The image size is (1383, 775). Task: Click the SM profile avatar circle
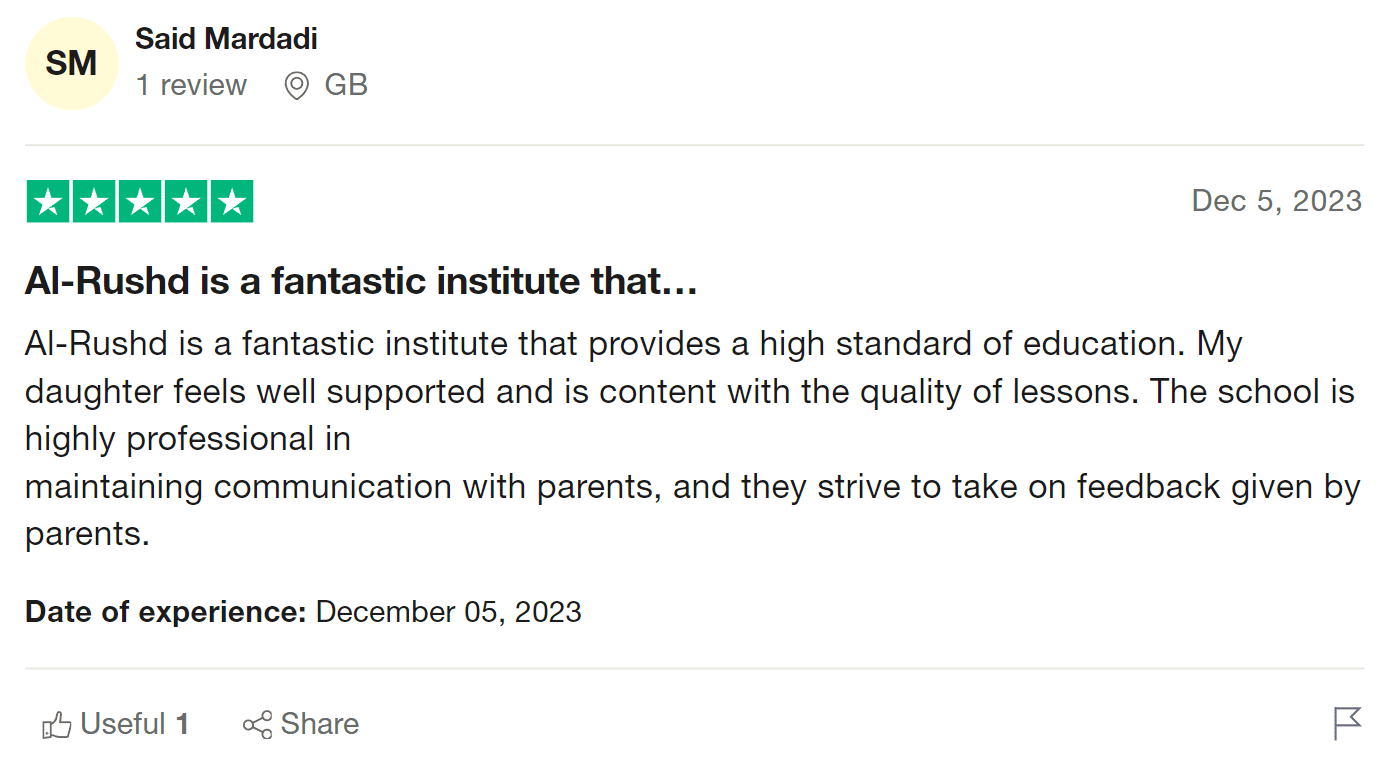click(71, 63)
